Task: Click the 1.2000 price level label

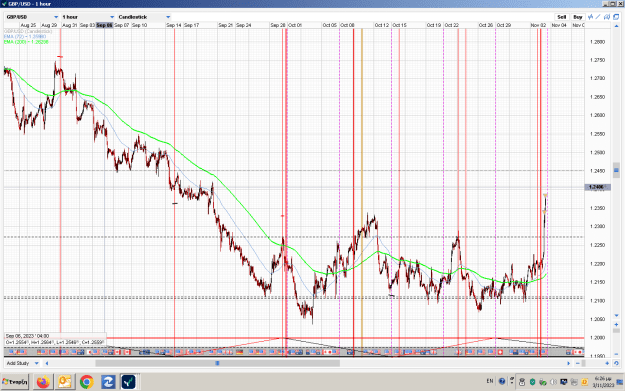Action: click(x=597, y=338)
